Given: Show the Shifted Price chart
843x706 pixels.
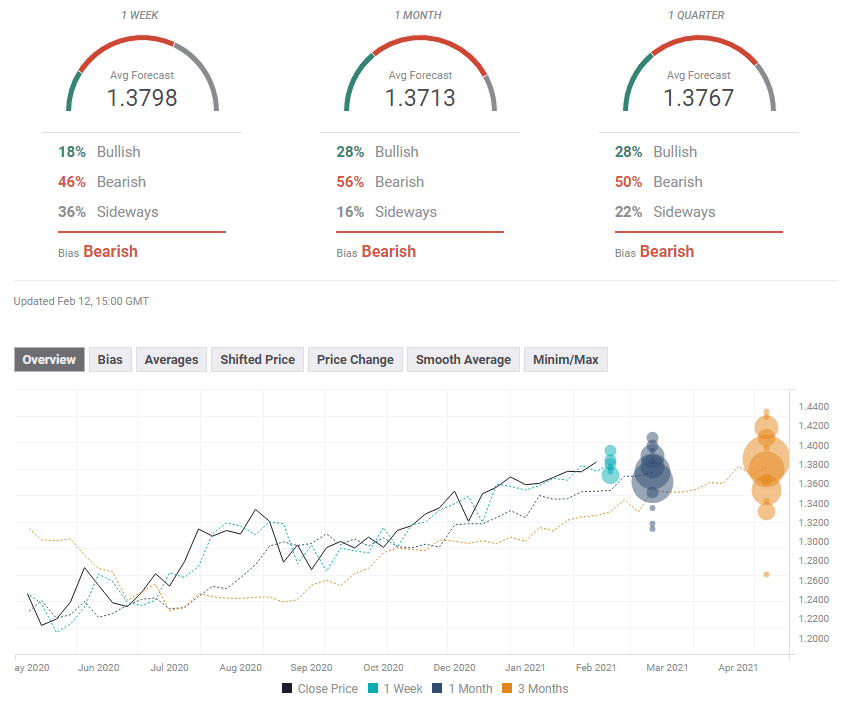Looking at the screenshot, I should coord(257,360).
